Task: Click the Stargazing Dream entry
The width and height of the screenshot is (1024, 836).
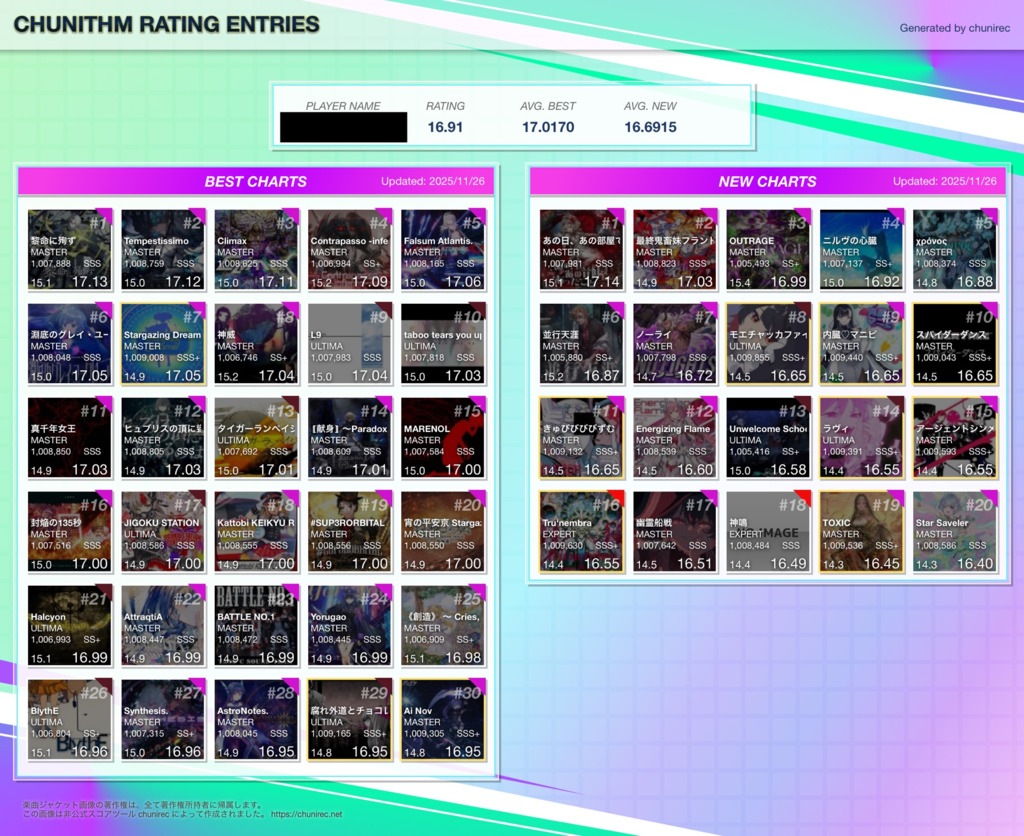Action: [162, 344]
